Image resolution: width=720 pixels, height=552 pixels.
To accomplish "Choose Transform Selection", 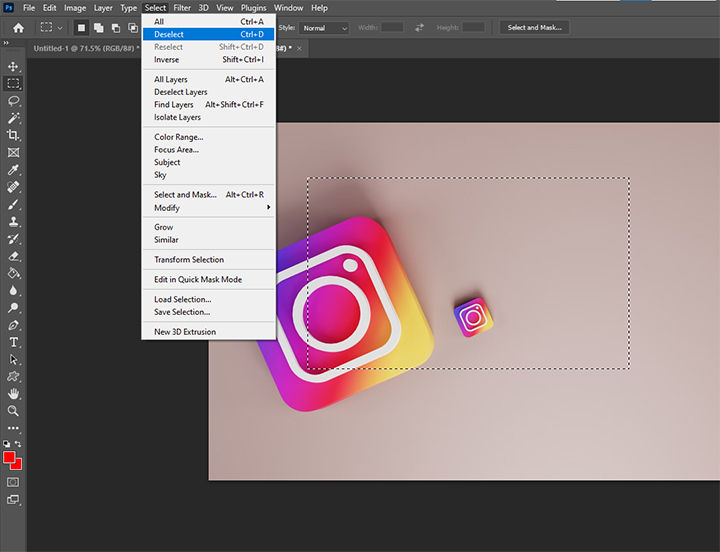I will pyautogui.click(x=208, y=259).
